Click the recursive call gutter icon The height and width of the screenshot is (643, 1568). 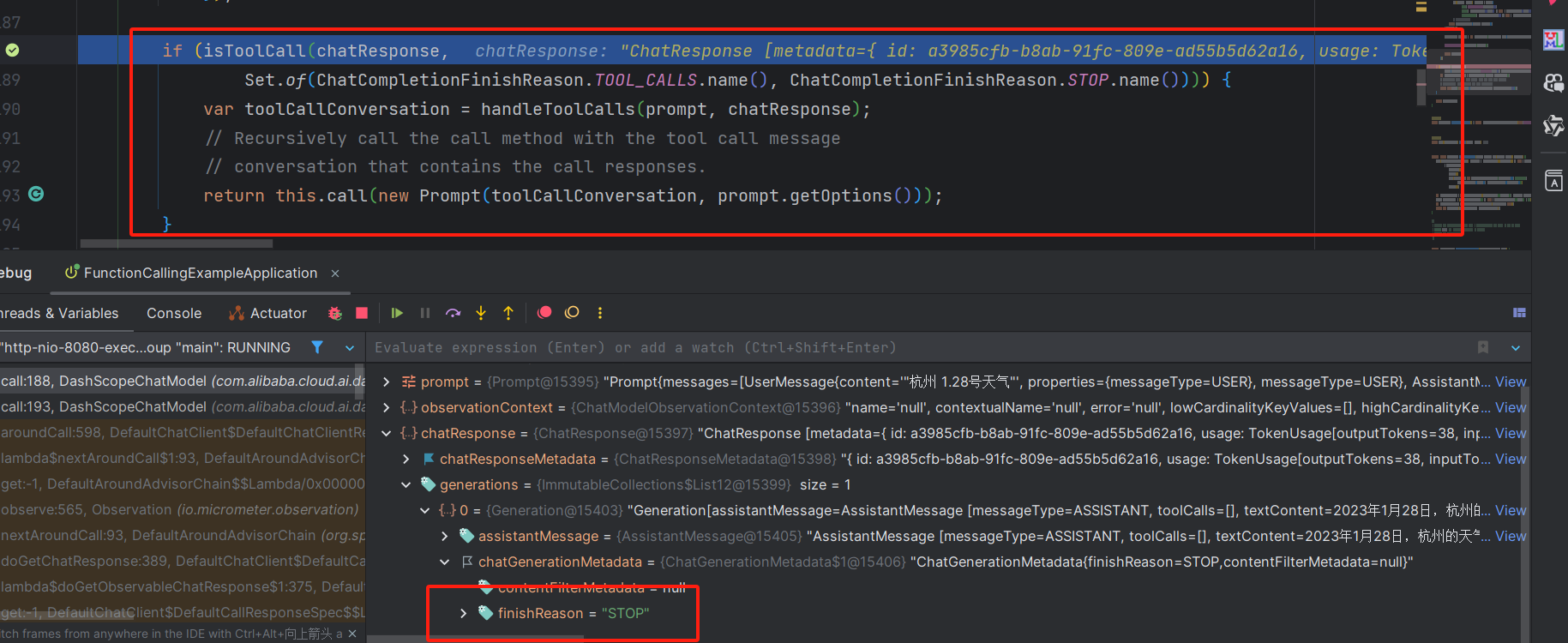point(36,194)
